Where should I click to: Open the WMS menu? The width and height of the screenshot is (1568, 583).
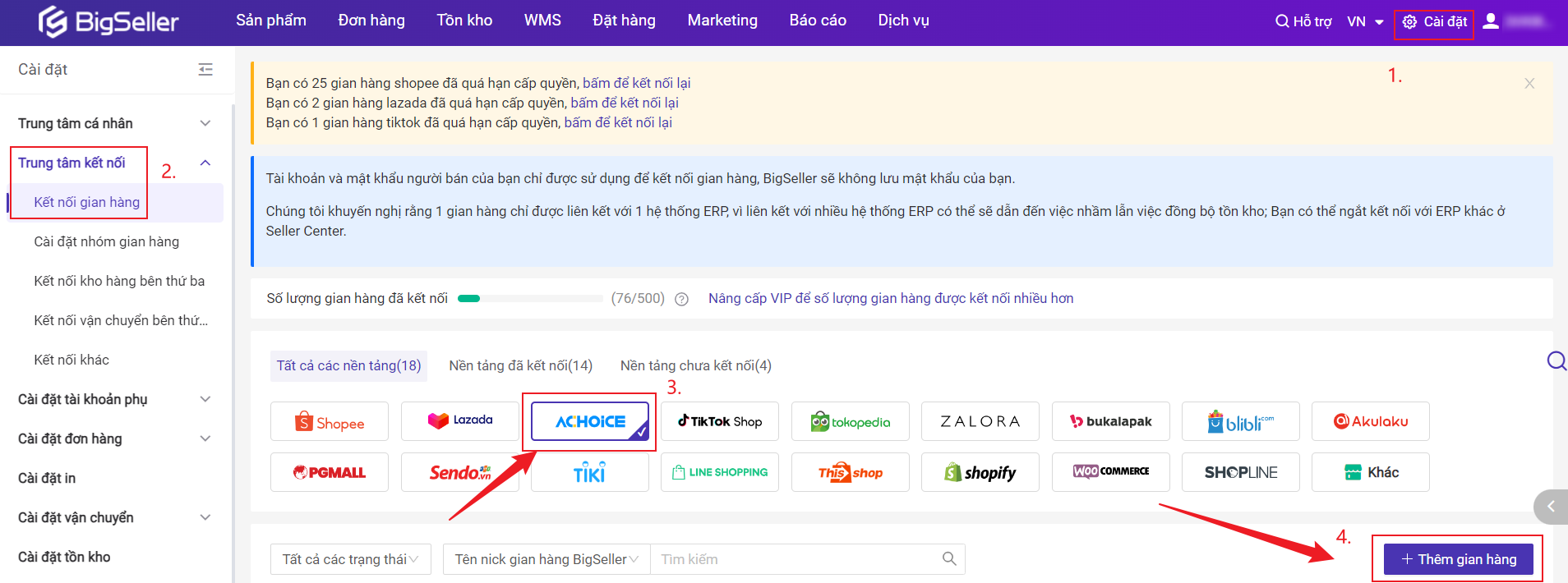pos(542,21)
